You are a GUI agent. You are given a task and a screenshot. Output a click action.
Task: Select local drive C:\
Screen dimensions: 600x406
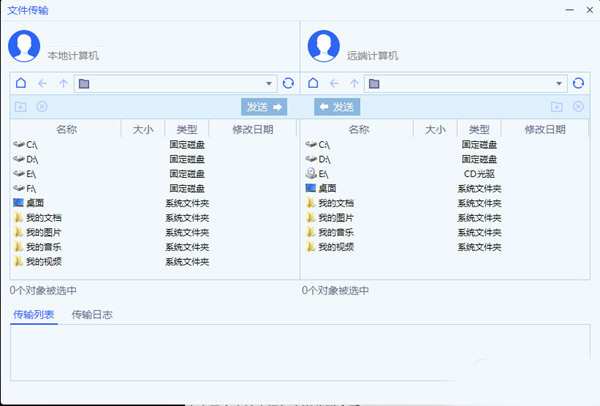pyautogui.click(x=31, y=145)
